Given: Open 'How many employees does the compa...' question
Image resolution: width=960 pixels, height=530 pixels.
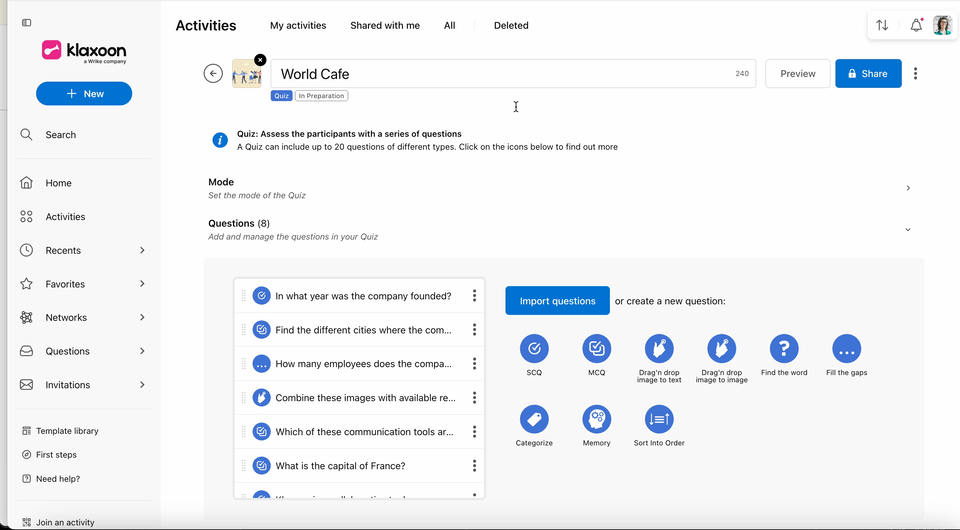Looking at the screenshot, I should click(364, 364).
